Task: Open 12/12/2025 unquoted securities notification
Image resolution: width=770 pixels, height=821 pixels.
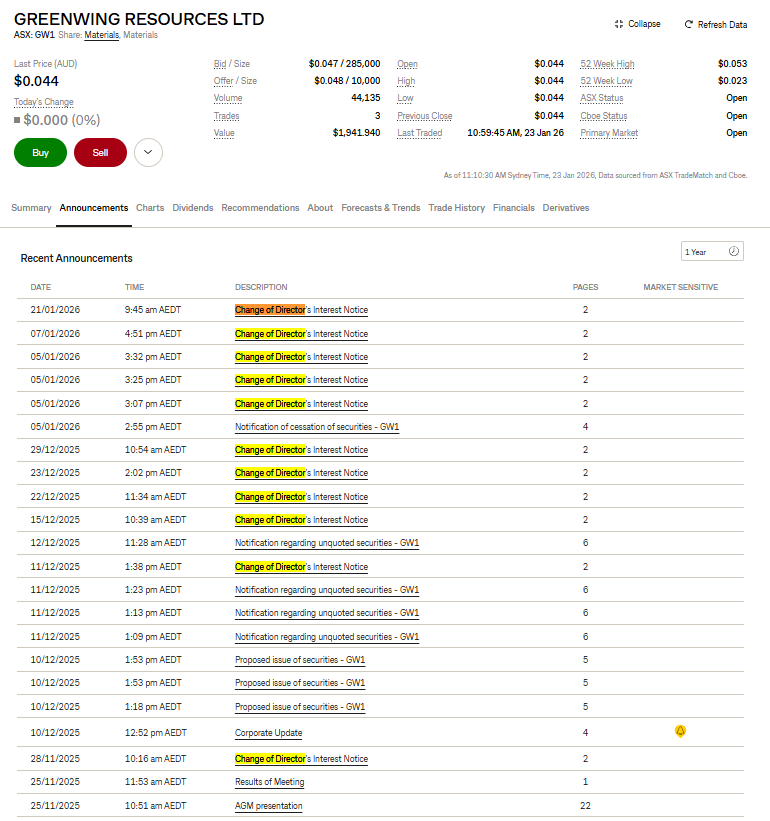Action: [327, 543]
